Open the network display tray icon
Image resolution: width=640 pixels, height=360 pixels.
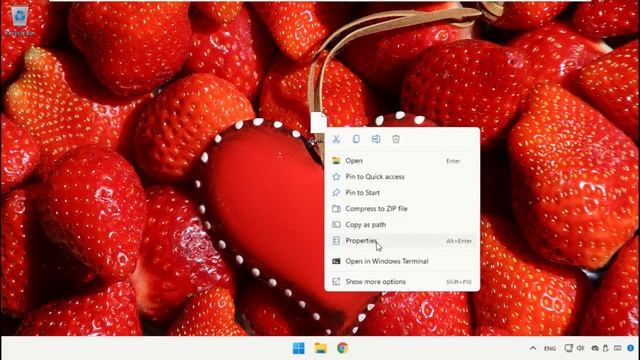pyautogui.click(x=568, y=348)
